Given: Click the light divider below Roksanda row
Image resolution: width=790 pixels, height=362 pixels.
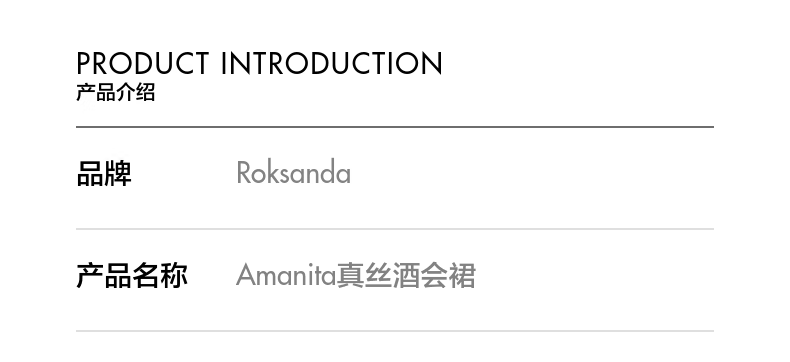Looking at the screenshot, I should [395, 229].
